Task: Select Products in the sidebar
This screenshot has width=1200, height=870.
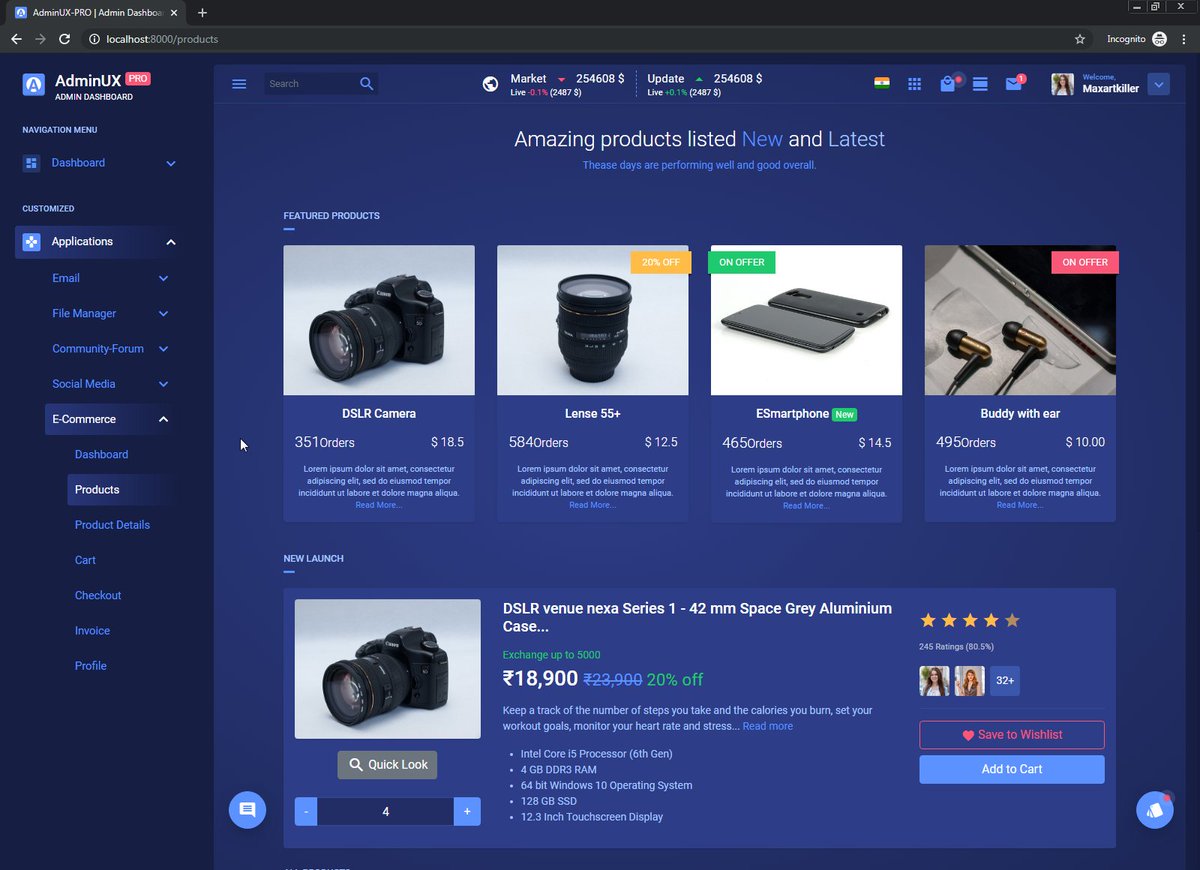Action: [x=97, y=489]
